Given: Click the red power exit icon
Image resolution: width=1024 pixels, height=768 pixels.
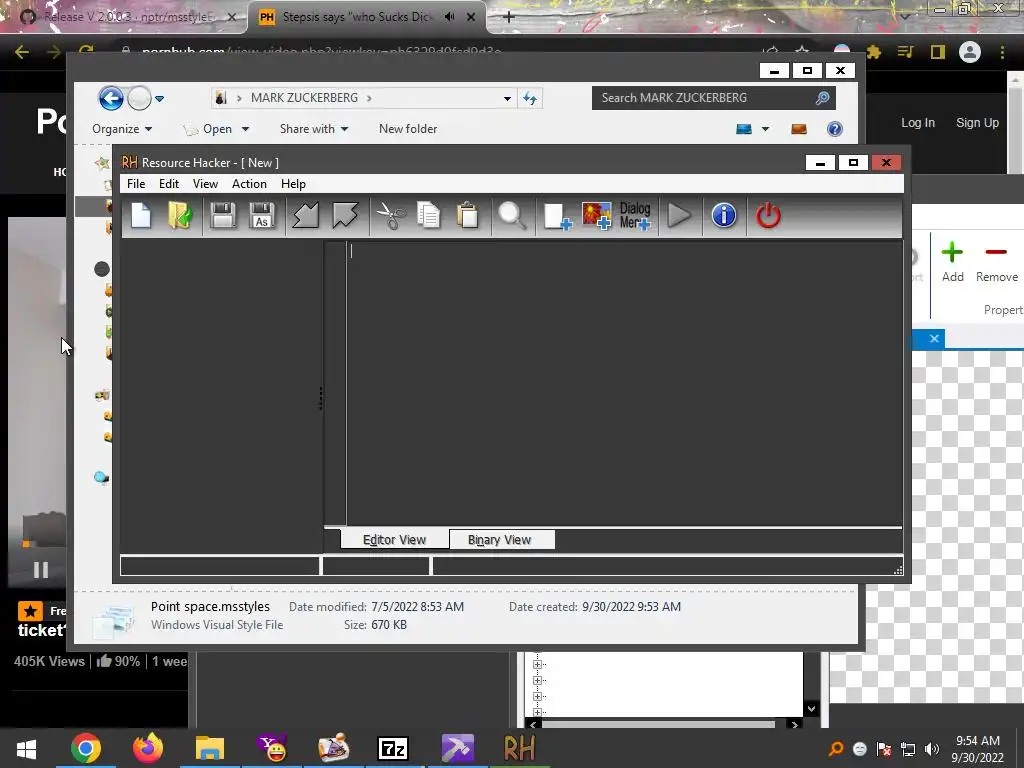Looking at the screenshot, I should tap(768, 216).
